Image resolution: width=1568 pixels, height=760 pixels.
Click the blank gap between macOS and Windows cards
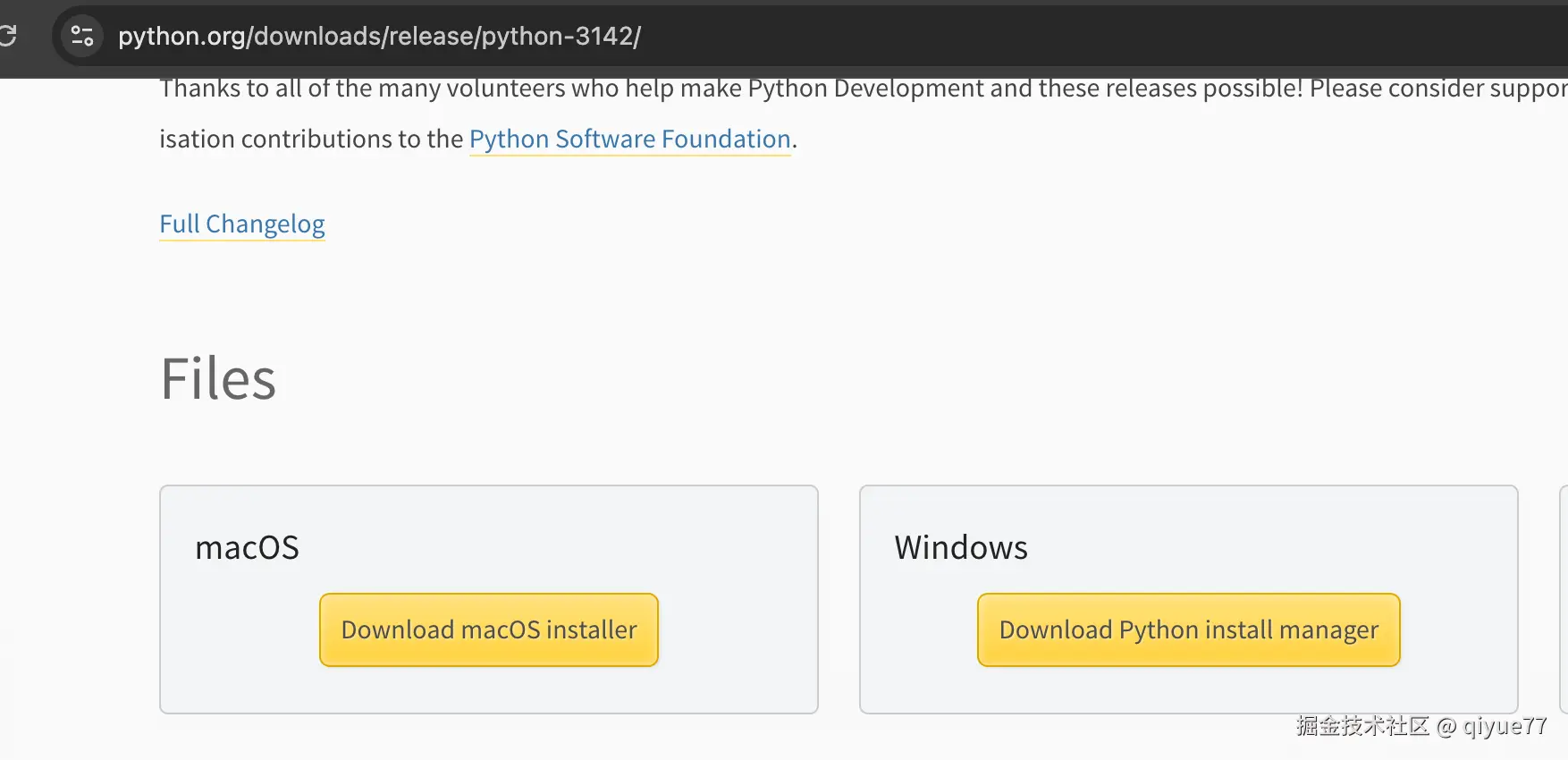(839, 599)
